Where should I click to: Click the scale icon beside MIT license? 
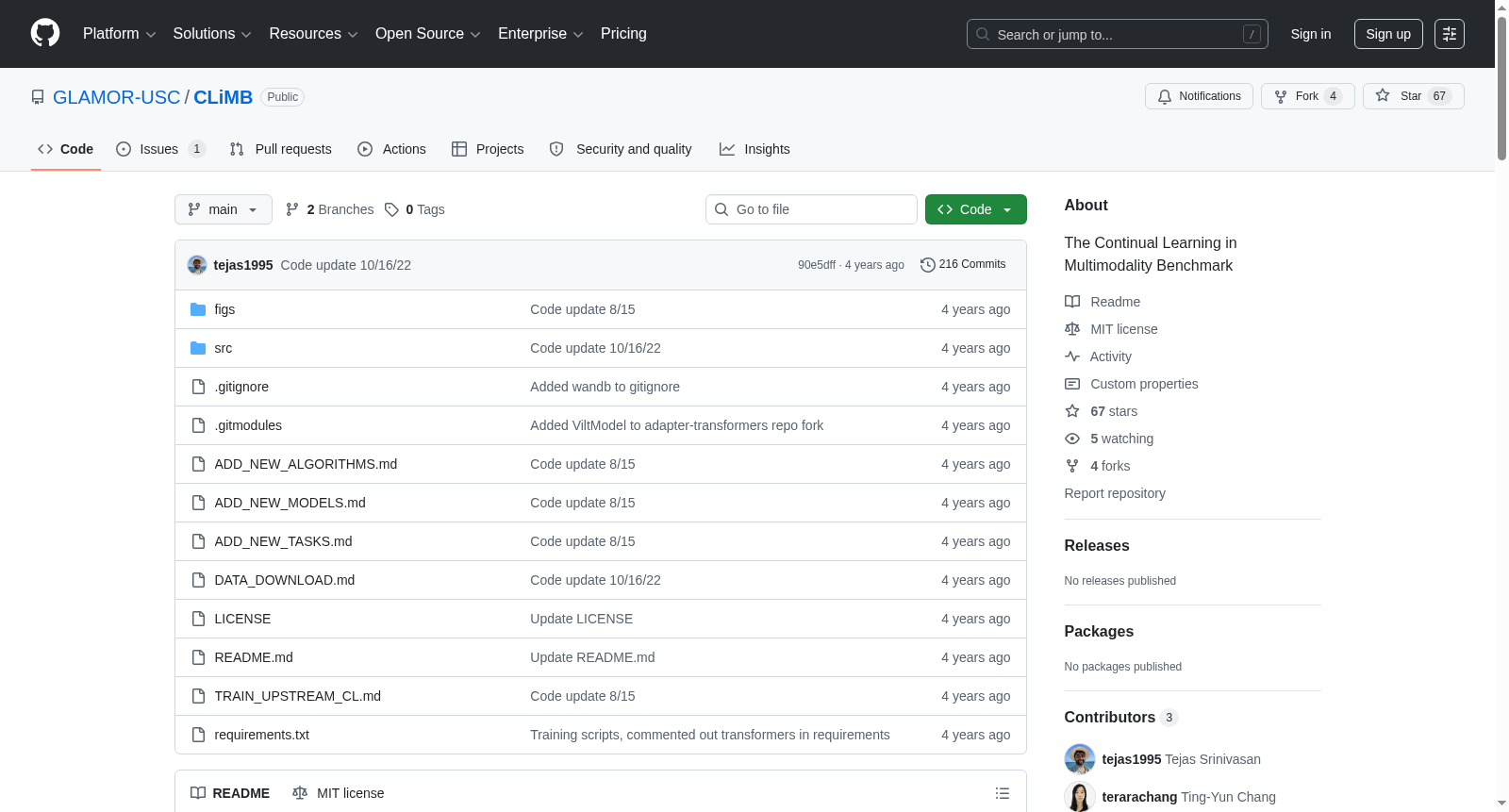(x=1072, y=329)
